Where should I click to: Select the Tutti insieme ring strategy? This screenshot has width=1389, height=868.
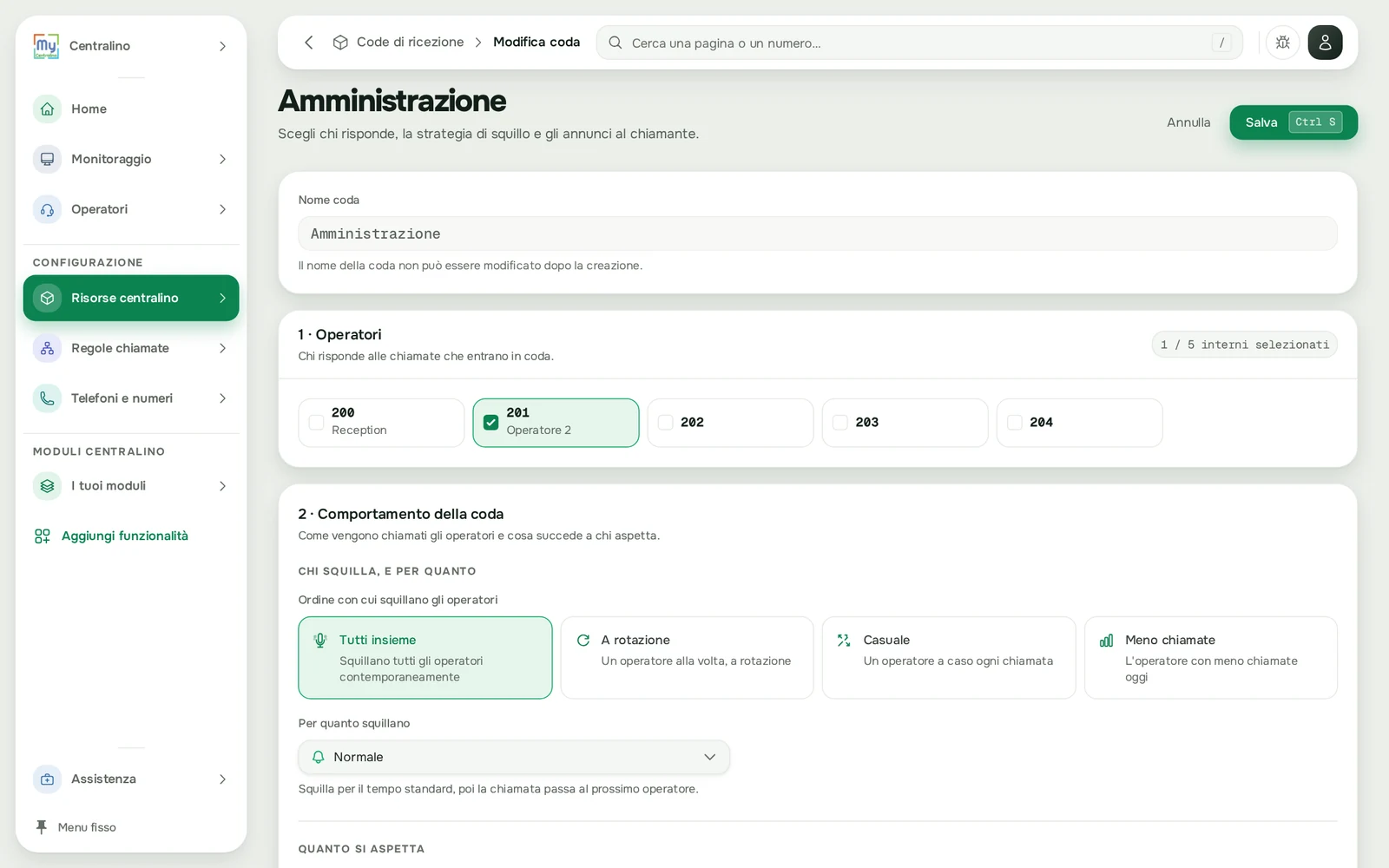click(425, 658)
